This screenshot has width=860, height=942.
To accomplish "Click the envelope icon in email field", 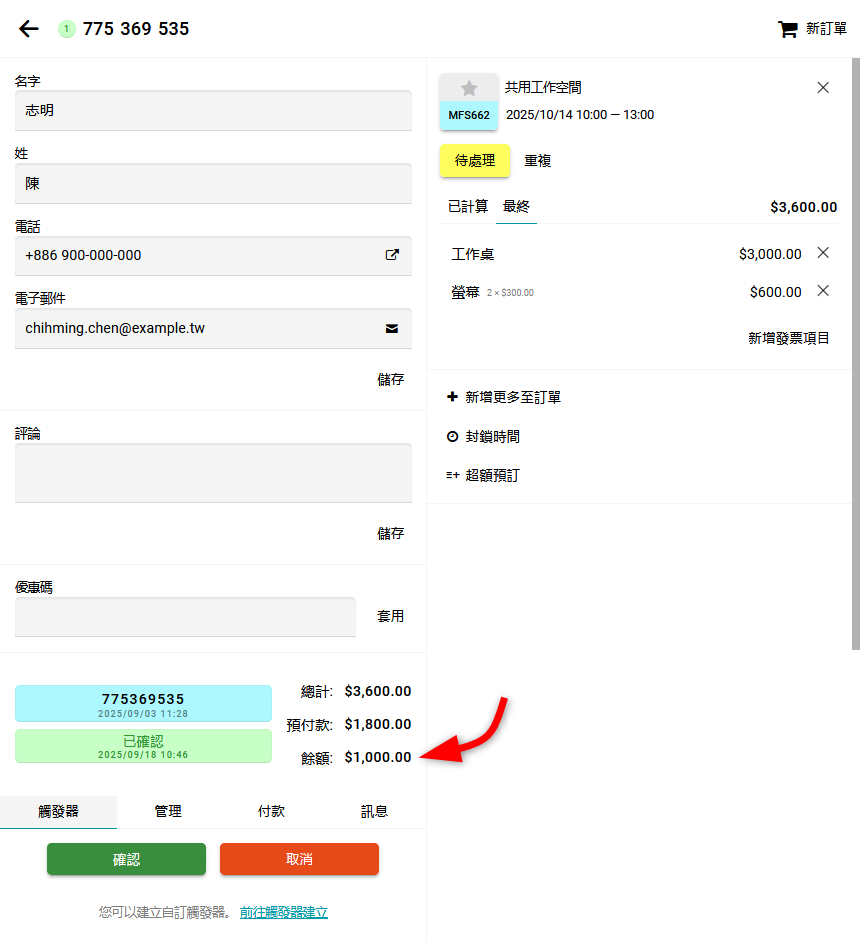I will click(392, 328).
